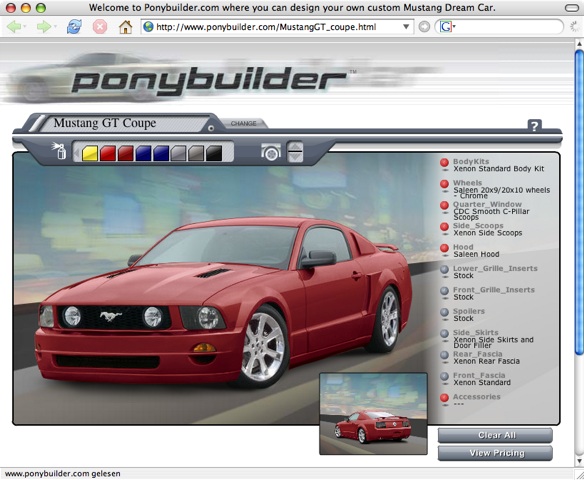Toggle the Hood red indicator button
Image resolution: width=584 pixels, height=480 pixels.
(x=444, y=248)
